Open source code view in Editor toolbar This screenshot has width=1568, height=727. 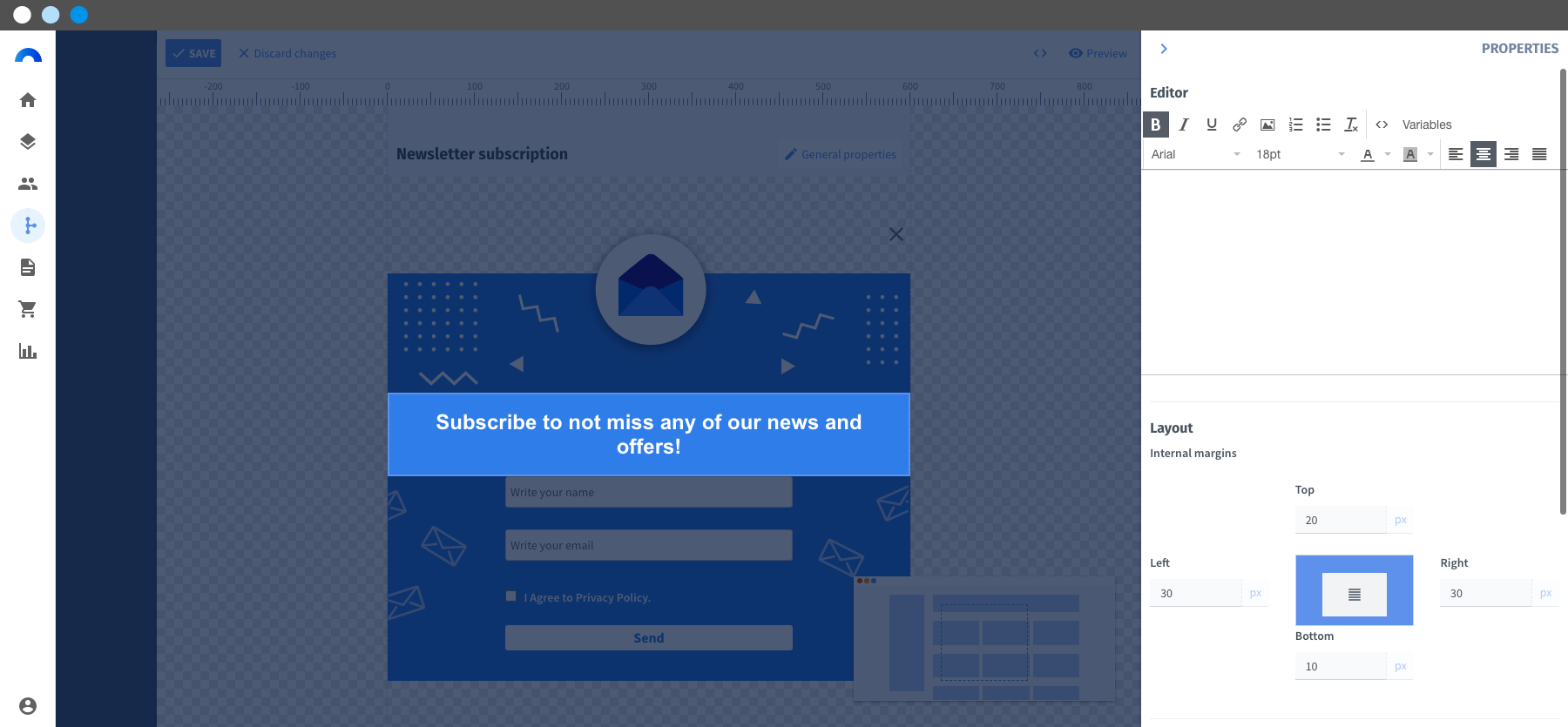point(1382,125)
